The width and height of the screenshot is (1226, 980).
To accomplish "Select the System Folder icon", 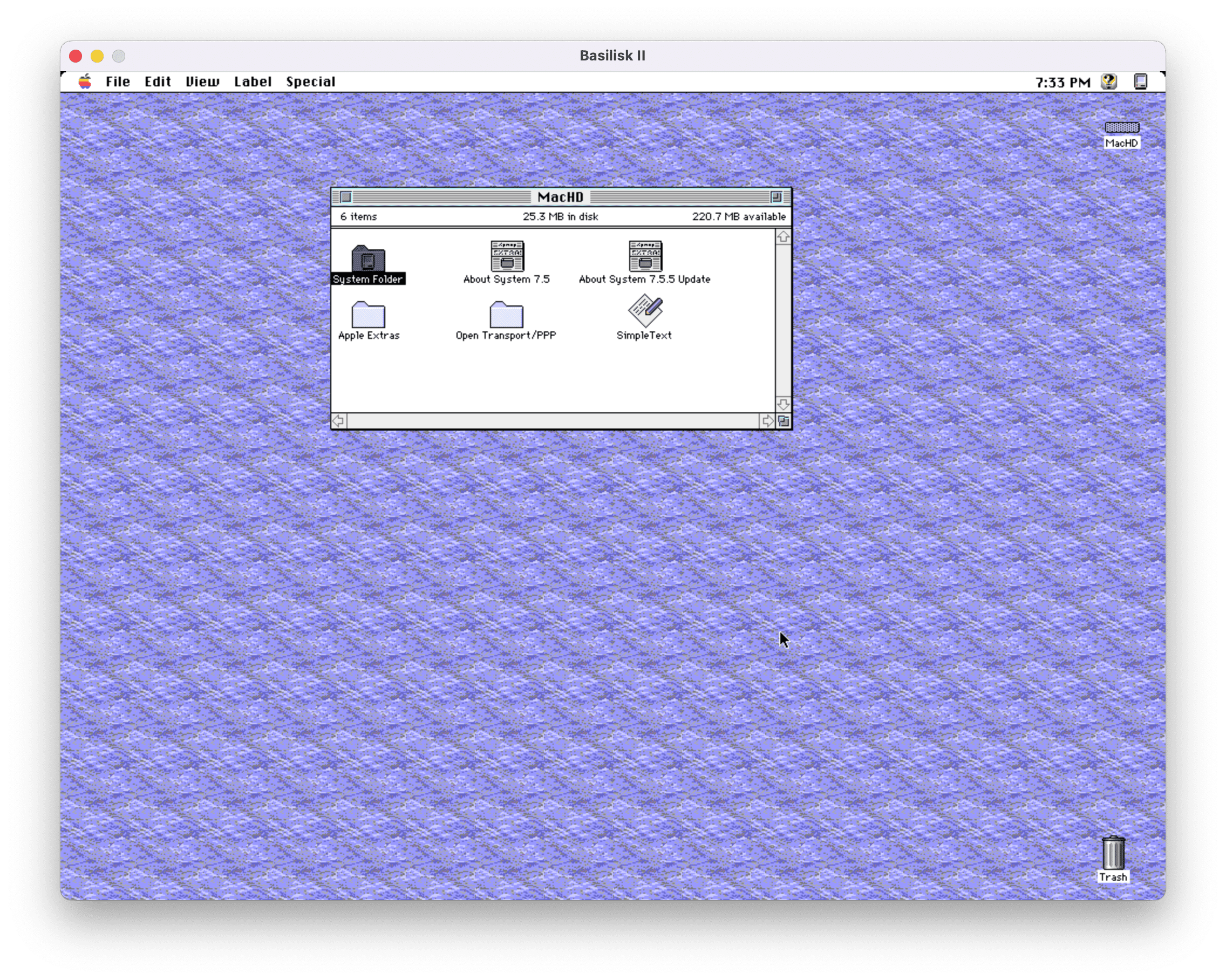I will tap(368, 259).
